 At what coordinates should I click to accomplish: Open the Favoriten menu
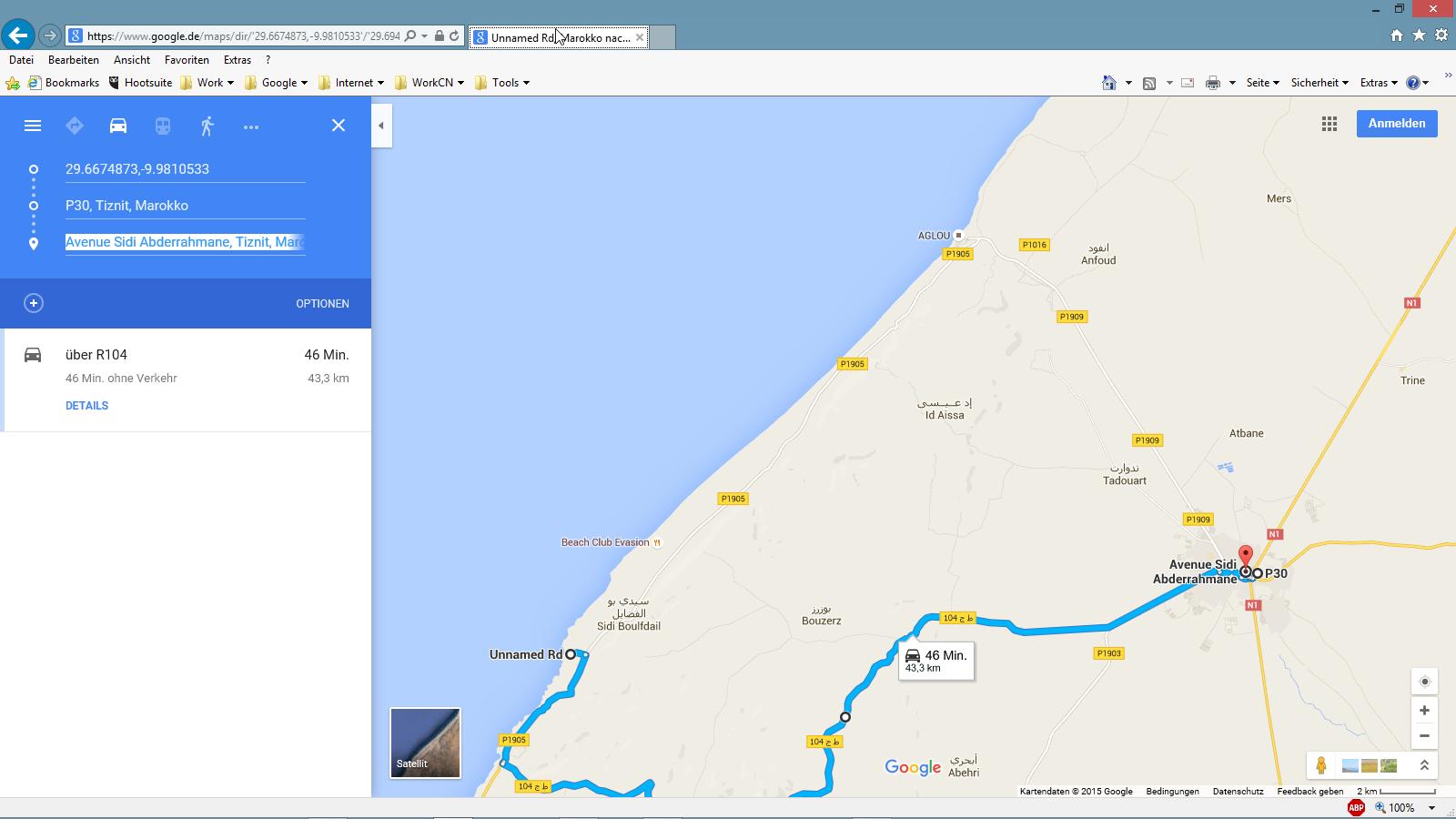[187, 60]
